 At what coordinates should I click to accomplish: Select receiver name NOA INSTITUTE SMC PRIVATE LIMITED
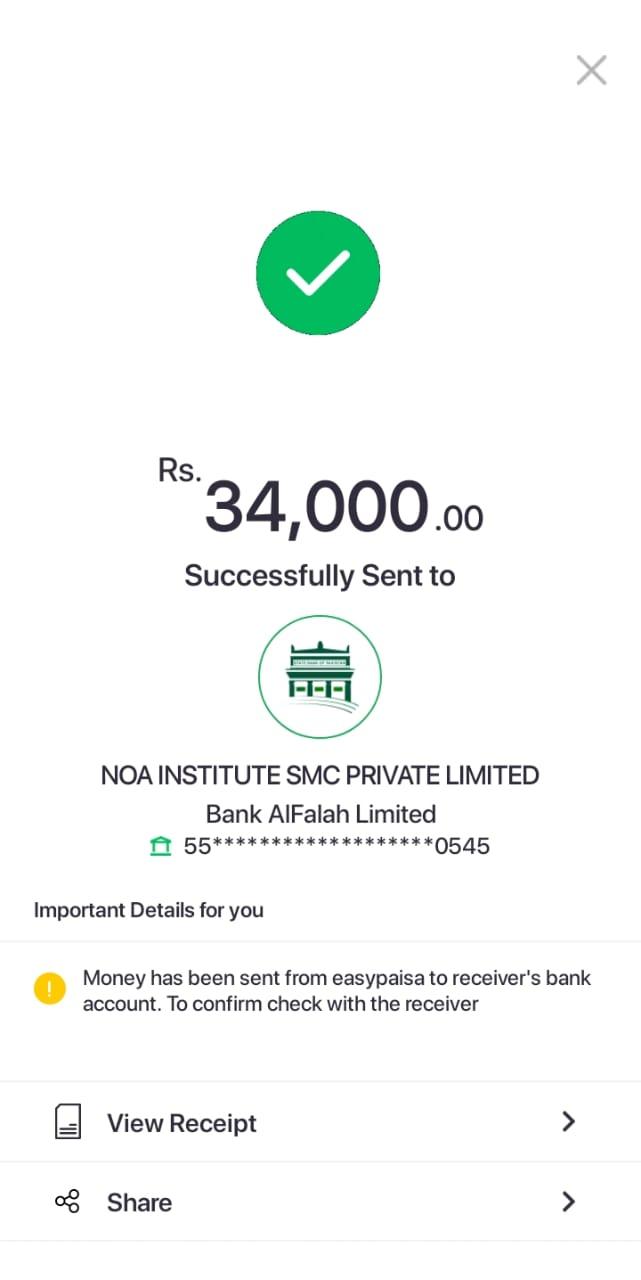tap(320, 775)
